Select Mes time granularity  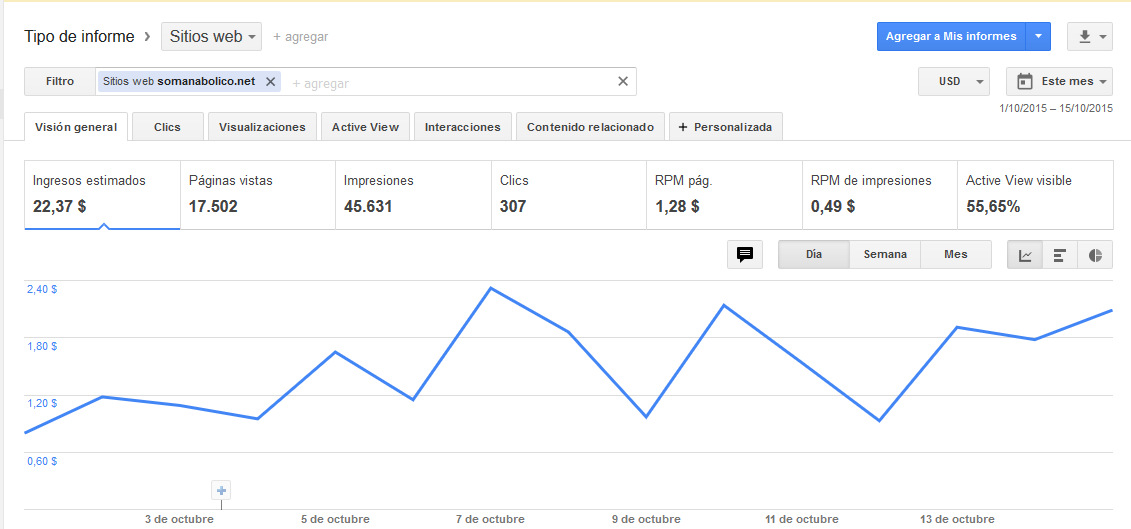pos(956,254)
